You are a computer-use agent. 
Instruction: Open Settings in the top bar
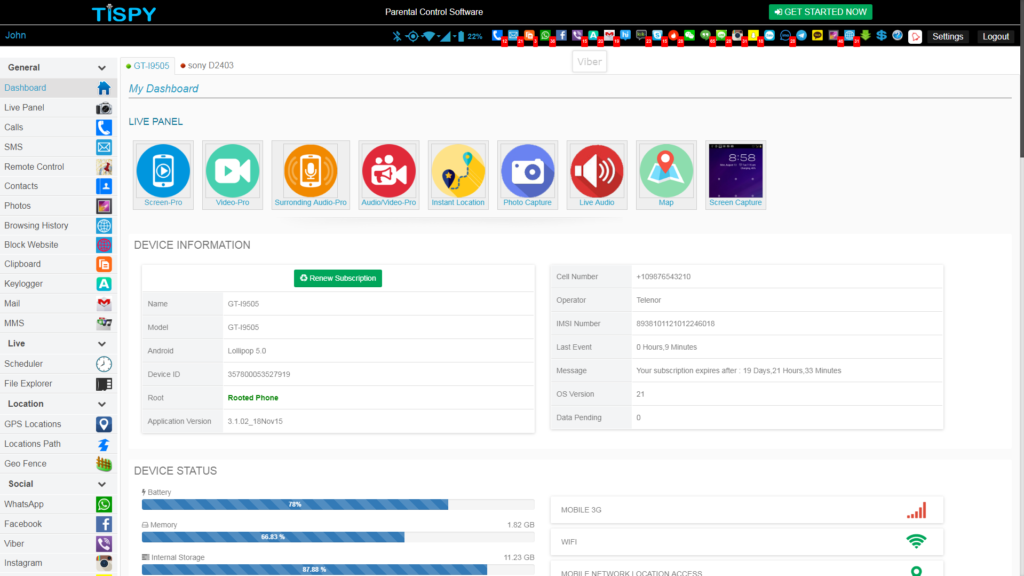click(947, 36)
